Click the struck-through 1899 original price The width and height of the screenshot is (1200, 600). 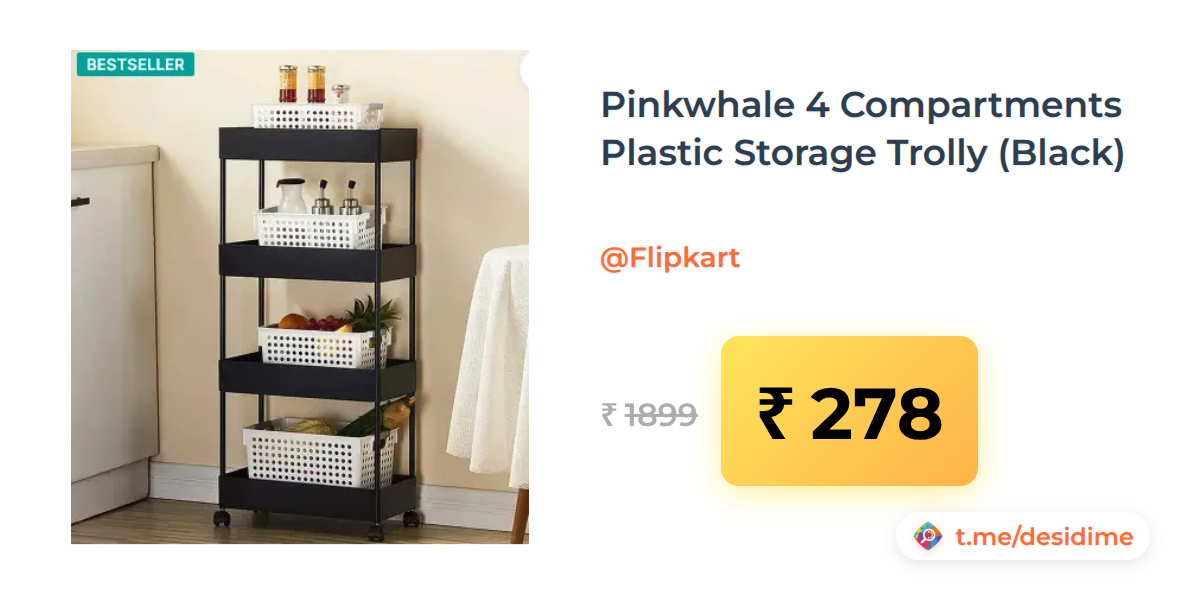click(661, 414)
